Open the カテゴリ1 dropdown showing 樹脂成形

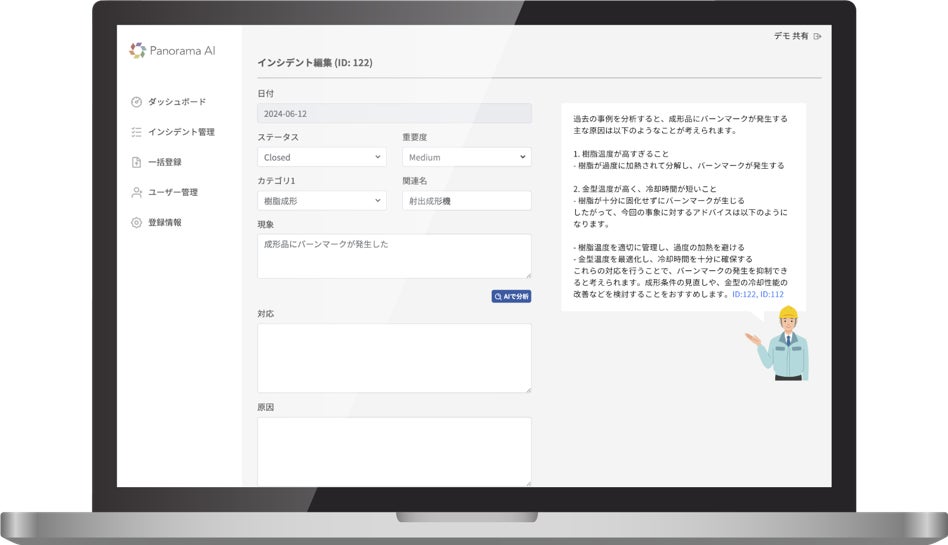coord(322,201)
